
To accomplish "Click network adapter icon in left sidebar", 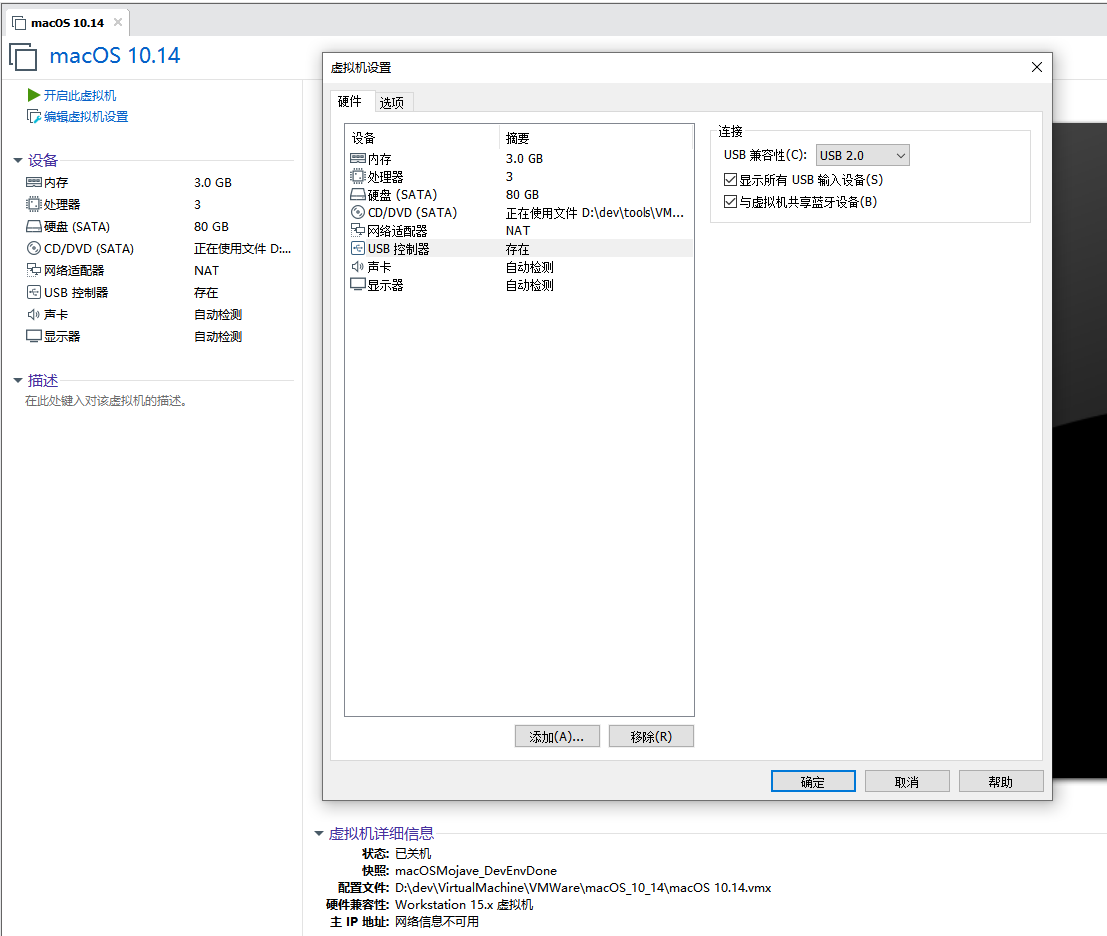I will point(34,270).
